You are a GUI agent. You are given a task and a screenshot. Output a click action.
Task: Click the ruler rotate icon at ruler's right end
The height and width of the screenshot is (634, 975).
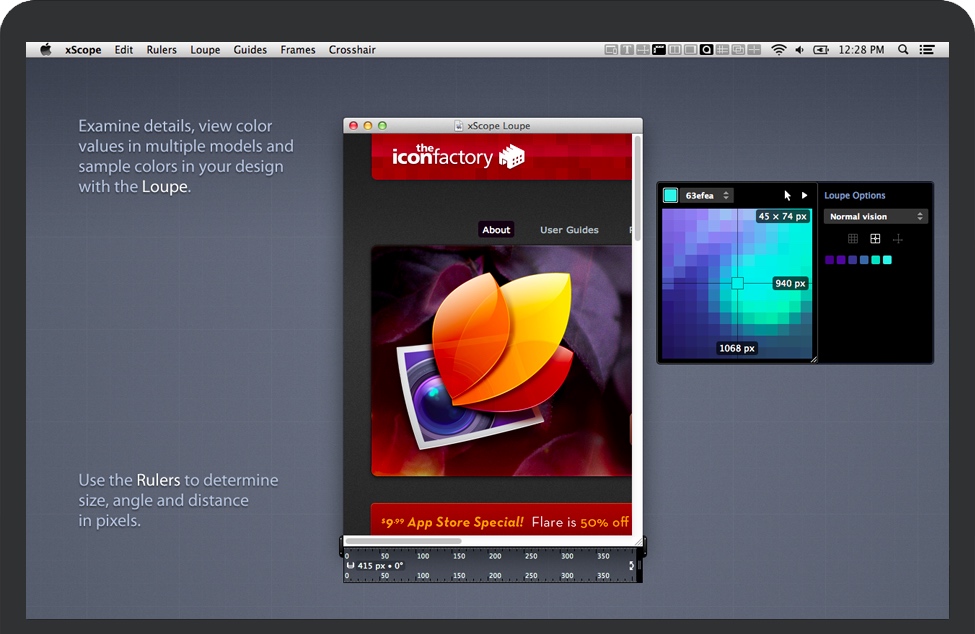click(x=632, y=566)
